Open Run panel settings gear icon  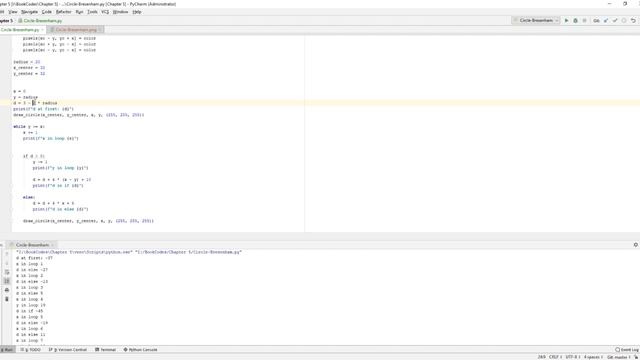coord(636,245)
